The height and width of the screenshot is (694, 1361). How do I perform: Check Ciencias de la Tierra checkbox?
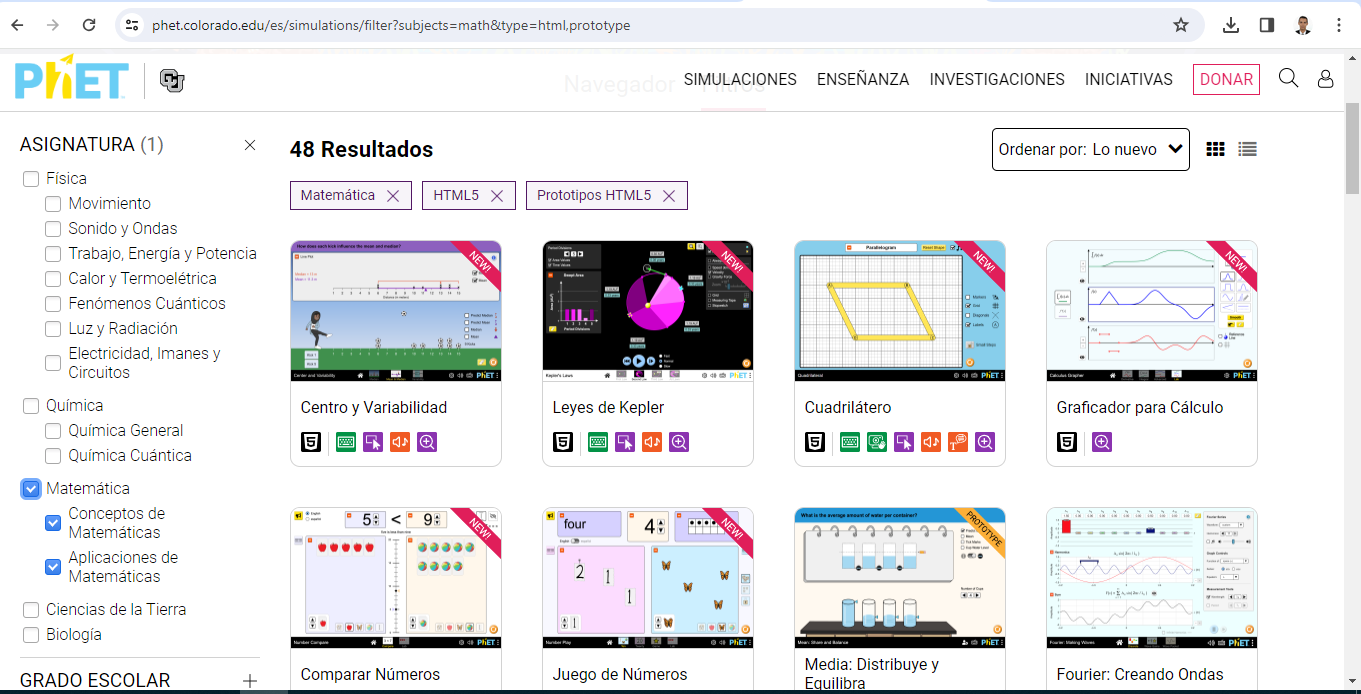tap(31, 610)
